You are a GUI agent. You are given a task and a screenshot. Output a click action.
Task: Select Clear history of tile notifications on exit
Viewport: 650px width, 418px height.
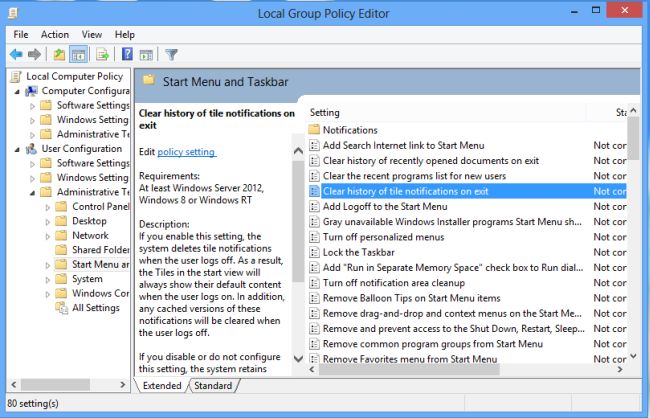[468, 191]
